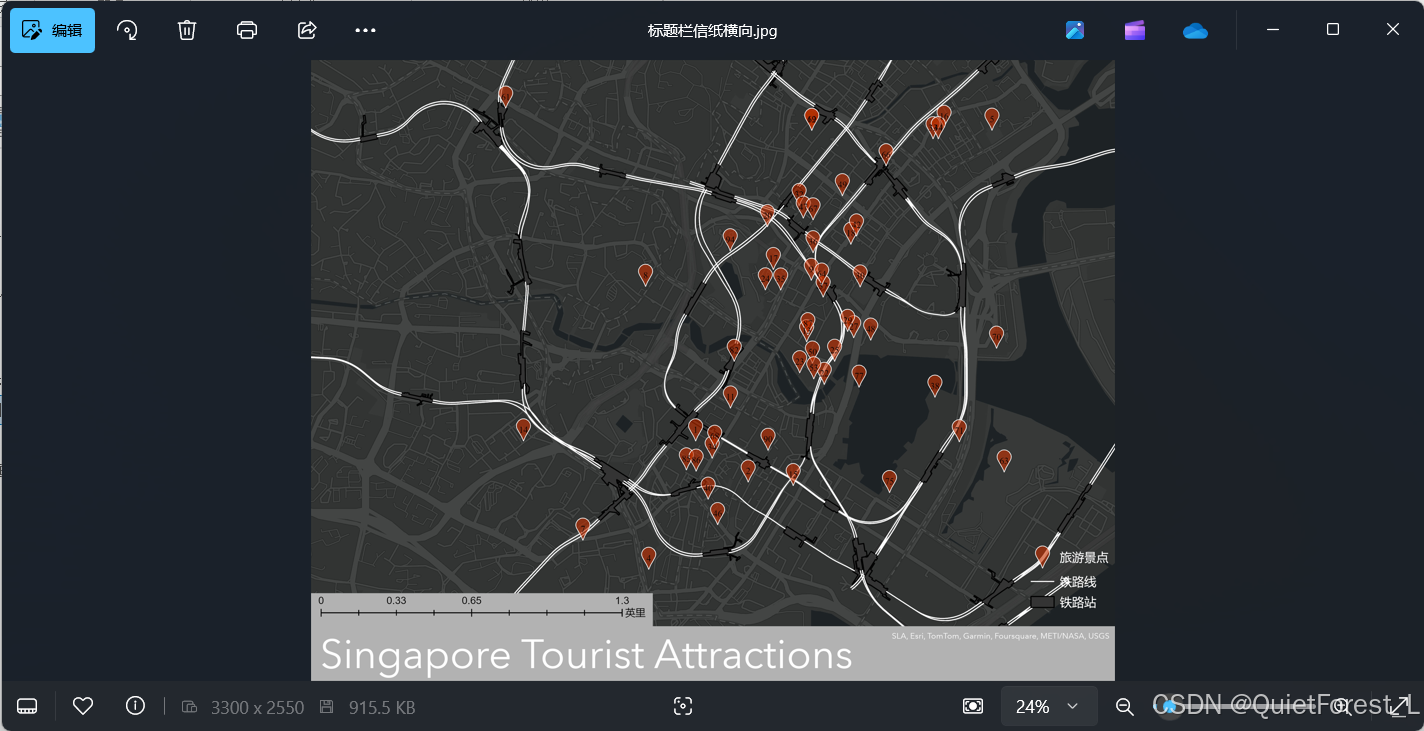The image size is (1424, 731).
Task: Click the 3300 x 2550 dimensions text
Action: (x=257, y=707)
